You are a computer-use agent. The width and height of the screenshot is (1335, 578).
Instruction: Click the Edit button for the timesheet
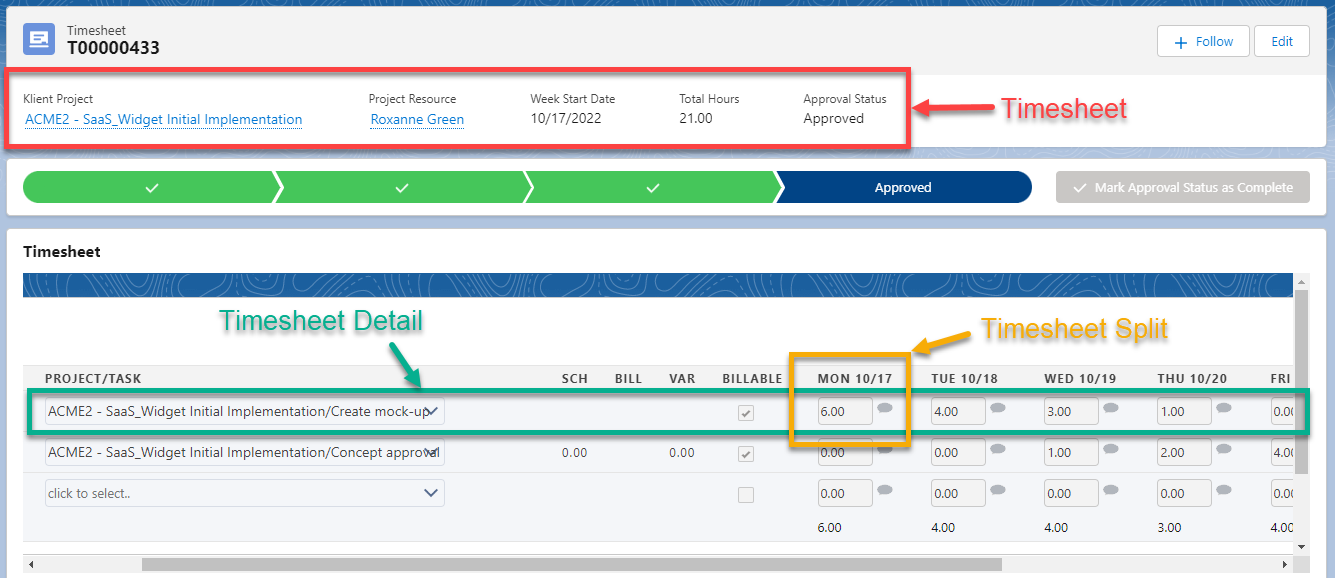click(x=1282, y=41)
